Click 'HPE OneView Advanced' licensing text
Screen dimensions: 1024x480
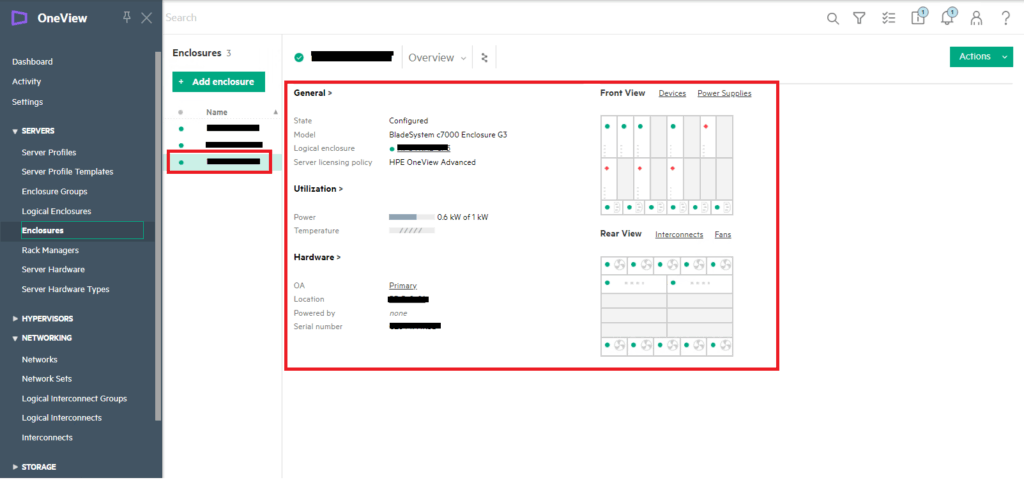pos(432,162)
